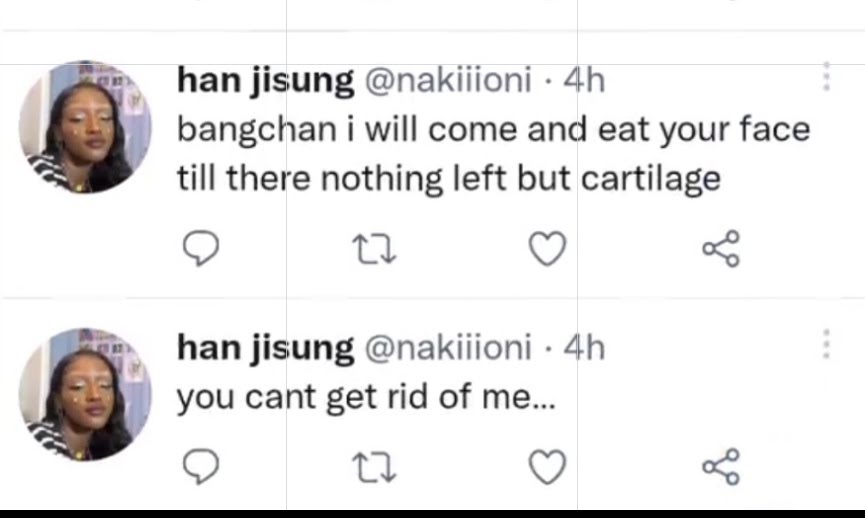Viewport: 865px width, 518px height.
Task: Retweet the "you cant get rid of me" tweet
Action: (x=377, y=466)
